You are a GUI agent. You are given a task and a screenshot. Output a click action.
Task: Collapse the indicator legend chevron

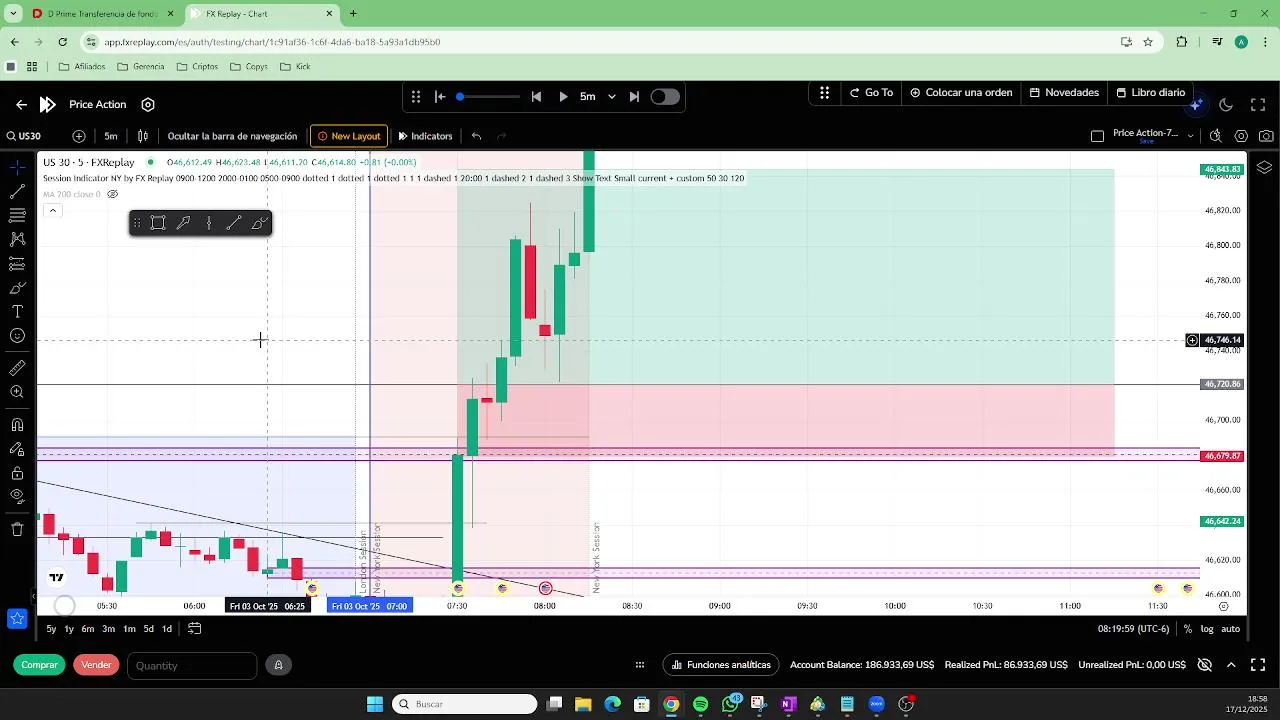[53, 210]
